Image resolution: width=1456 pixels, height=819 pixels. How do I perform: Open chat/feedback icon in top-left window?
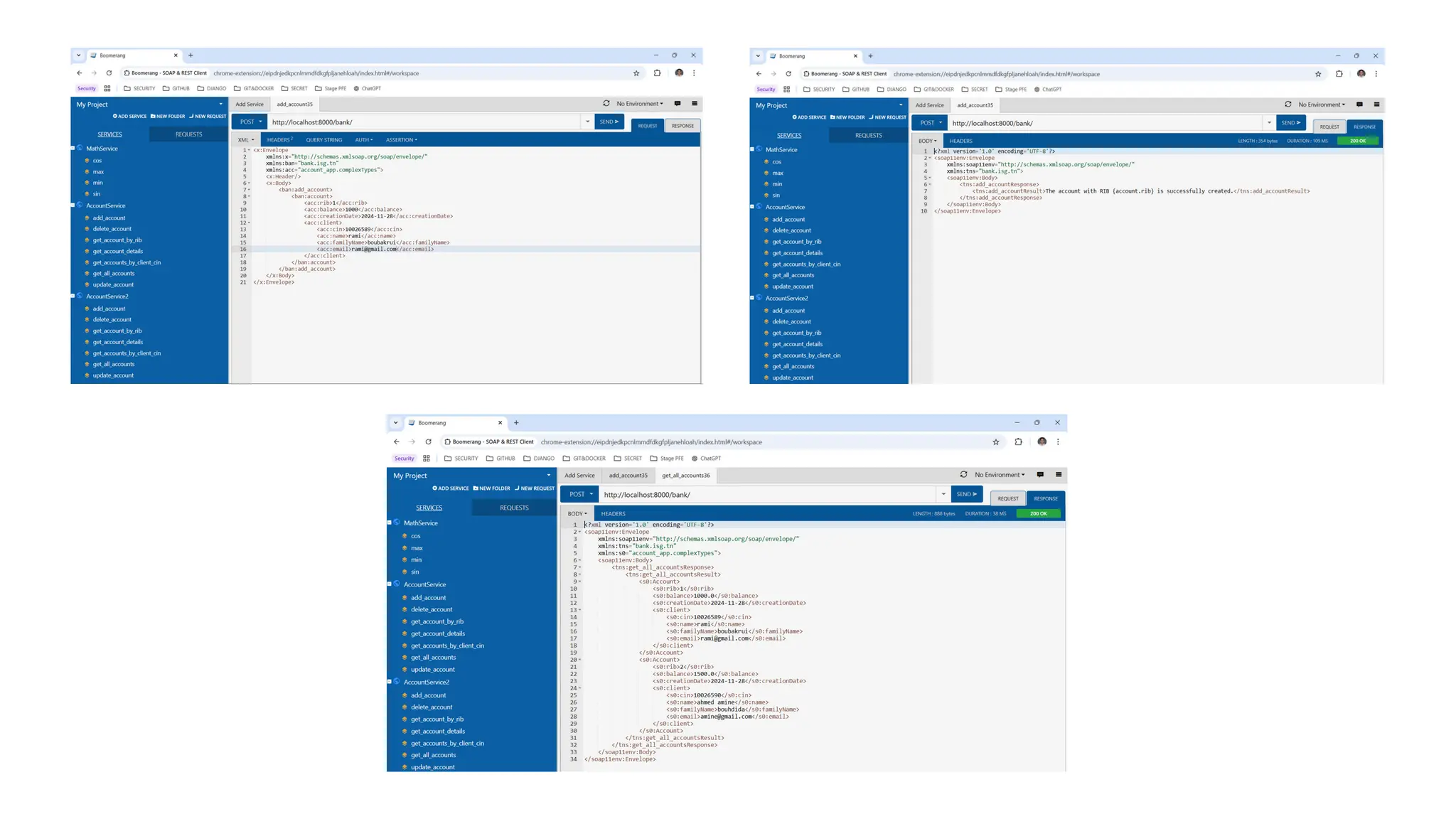[x=677, y=104]
